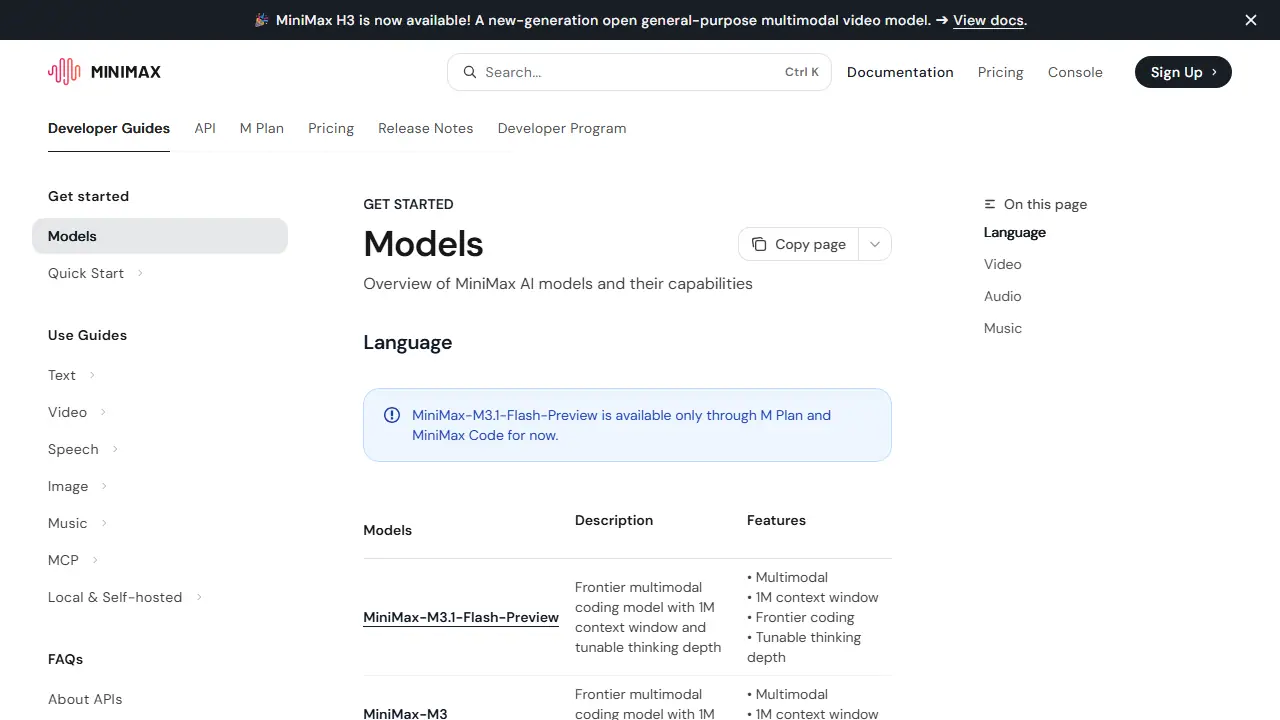
Task: Jump to Audio in On this page
Action: 1003,296
